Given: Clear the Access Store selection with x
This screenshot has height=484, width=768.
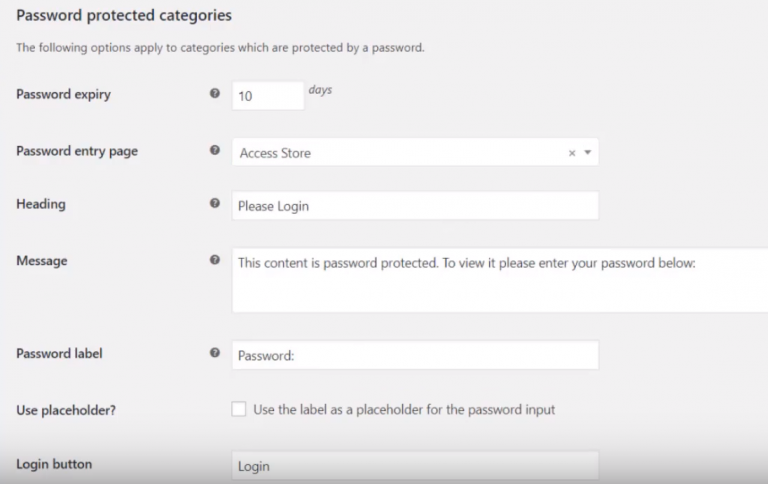Looking at the screenshot, I should click(x=572, y=153).
